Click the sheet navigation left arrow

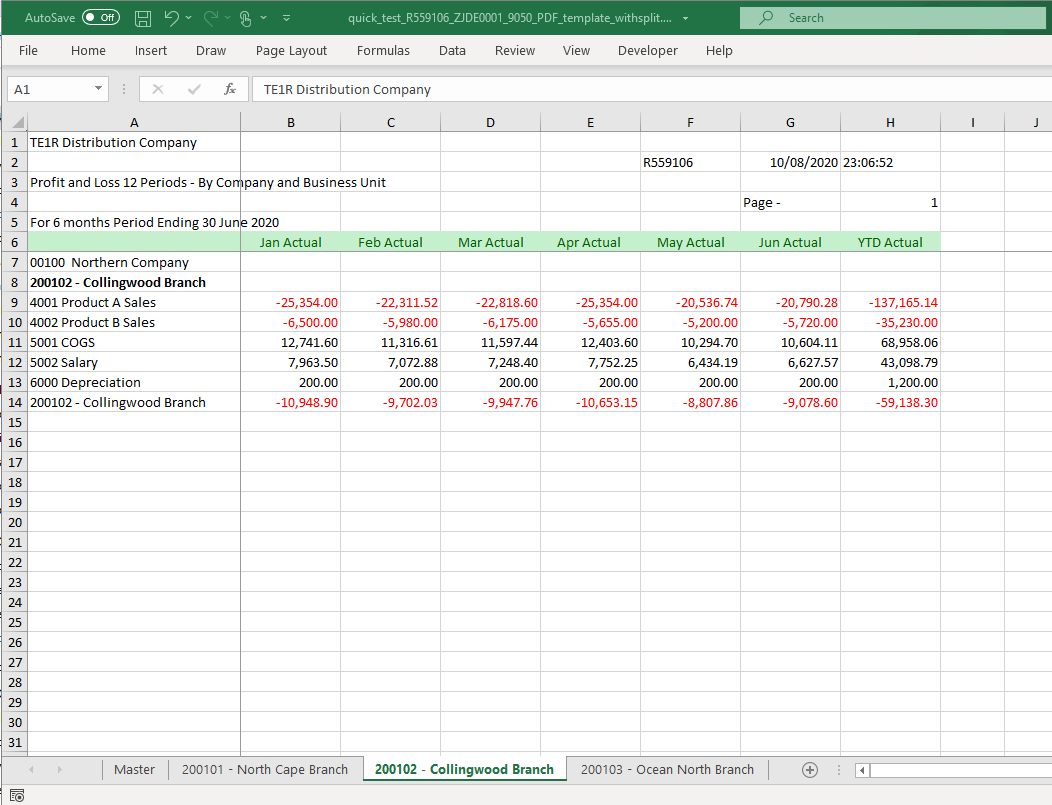30,769
